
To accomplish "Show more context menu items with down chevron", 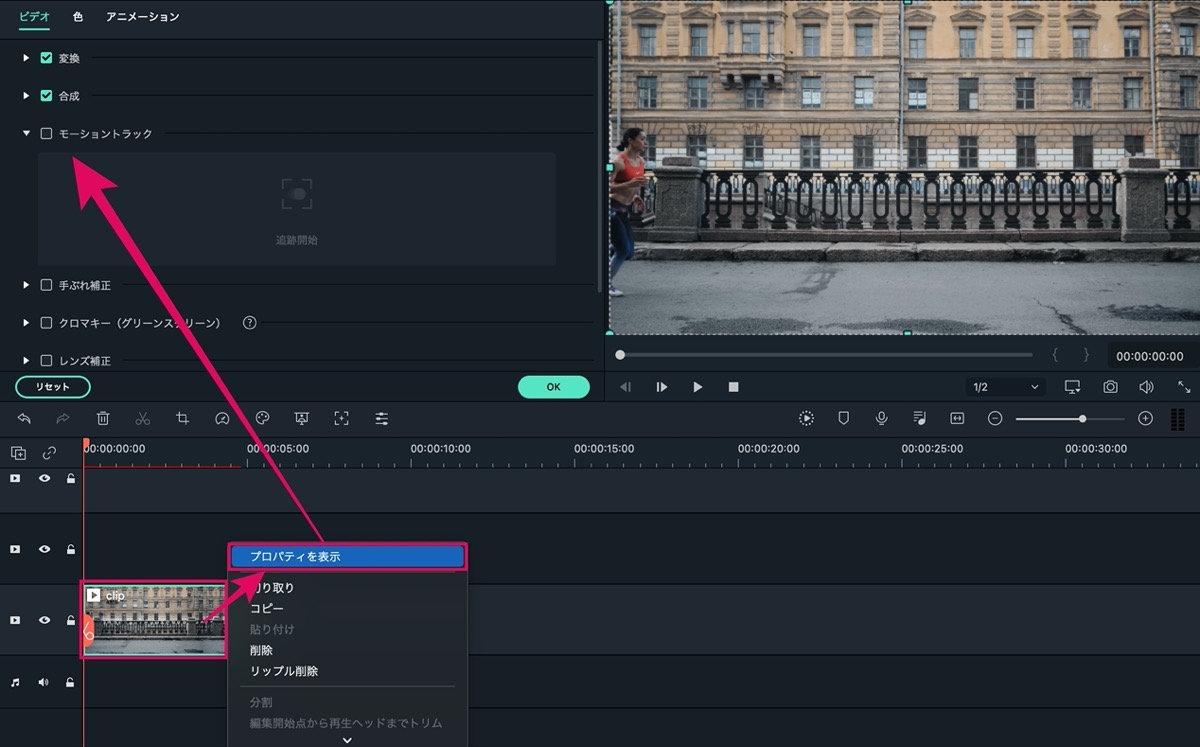I will pos(347,740).
